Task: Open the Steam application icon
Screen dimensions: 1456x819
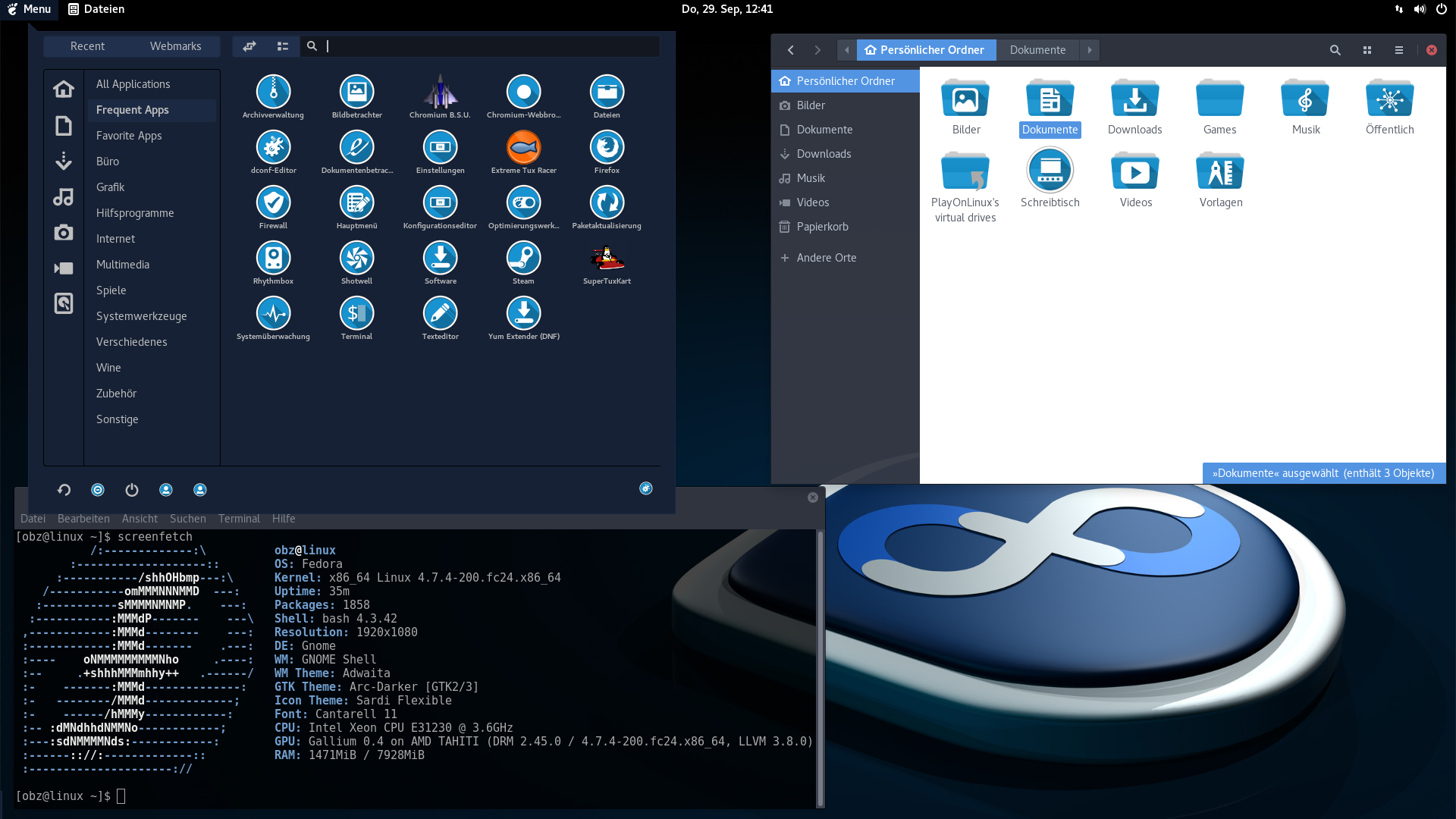Action: pyautogui.click(x=523, y=259)
